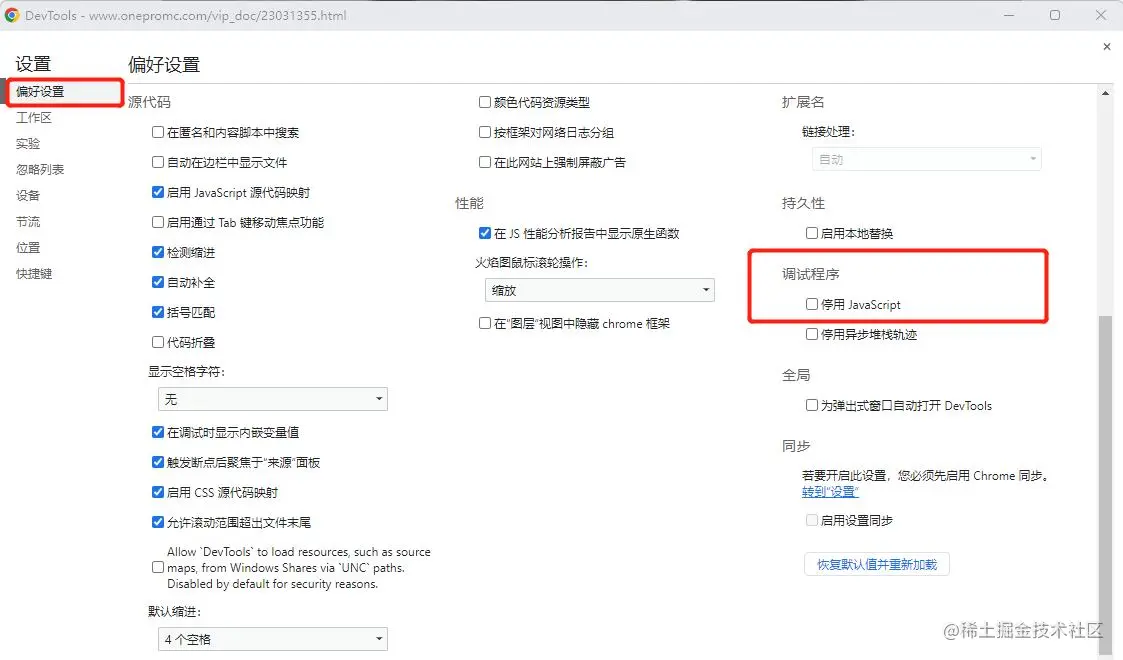Check 停用 JavaScript checkbox
This screenshot has height=660, width=1123.
pyautogui.click(x=811, y=304)
